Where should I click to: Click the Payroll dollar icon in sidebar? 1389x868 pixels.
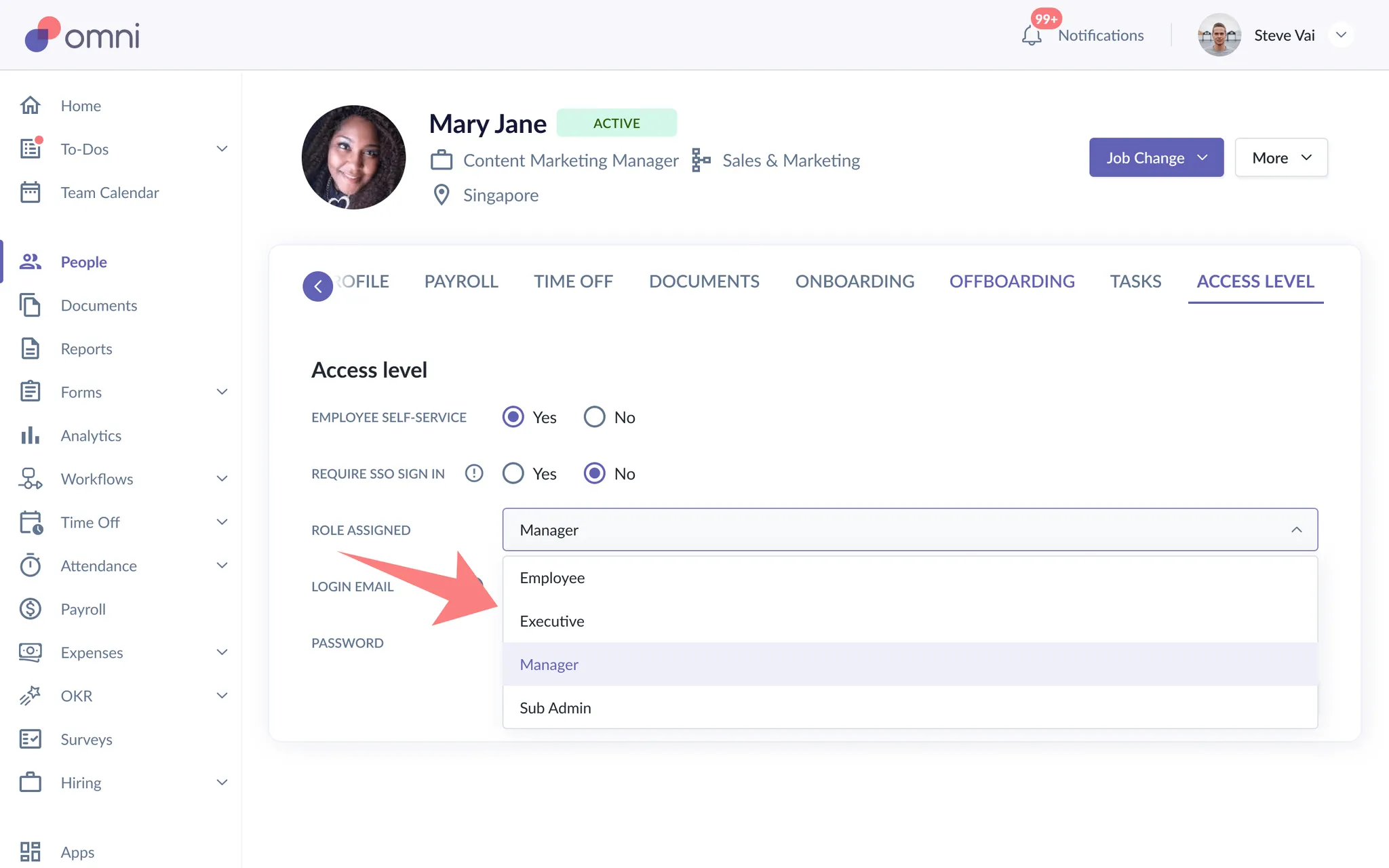(x=31, y=609)
